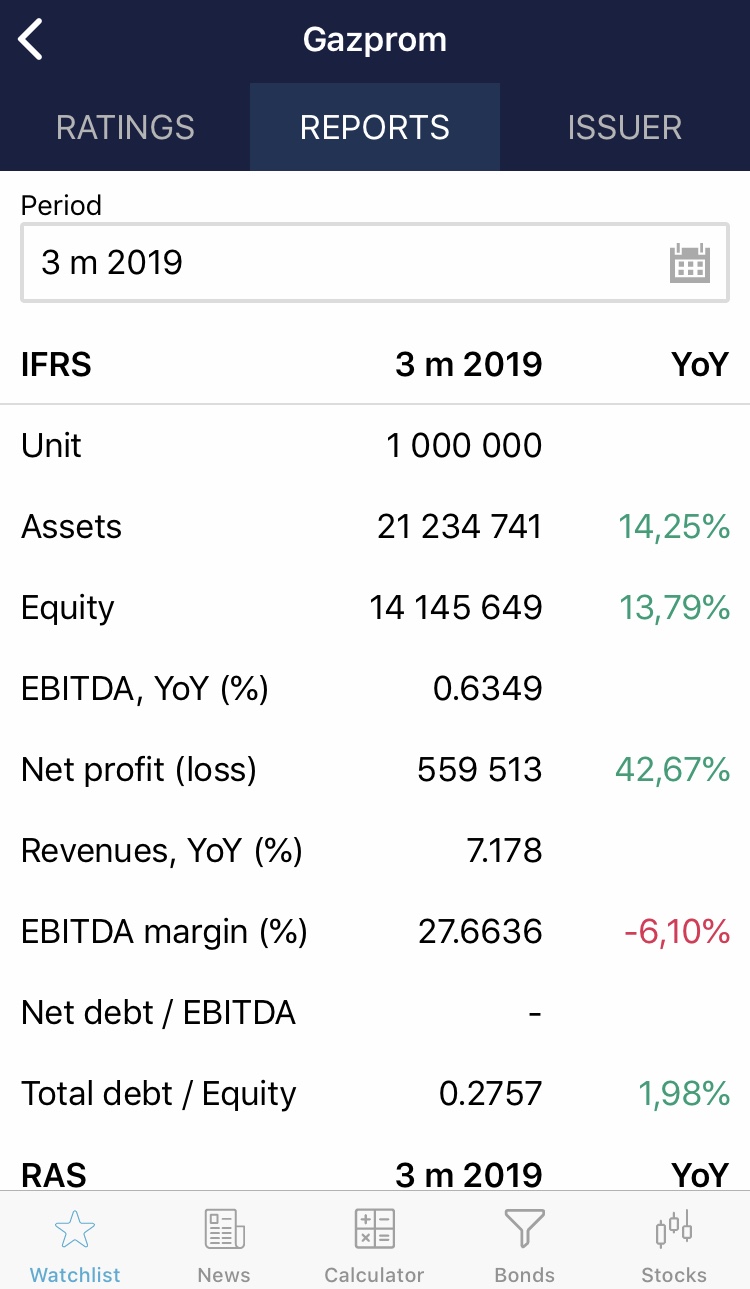Image resolution: width=750 pixels, height=1289 pixels.
Task: Select the Reports tab
Action: click(x=375, y=127)
